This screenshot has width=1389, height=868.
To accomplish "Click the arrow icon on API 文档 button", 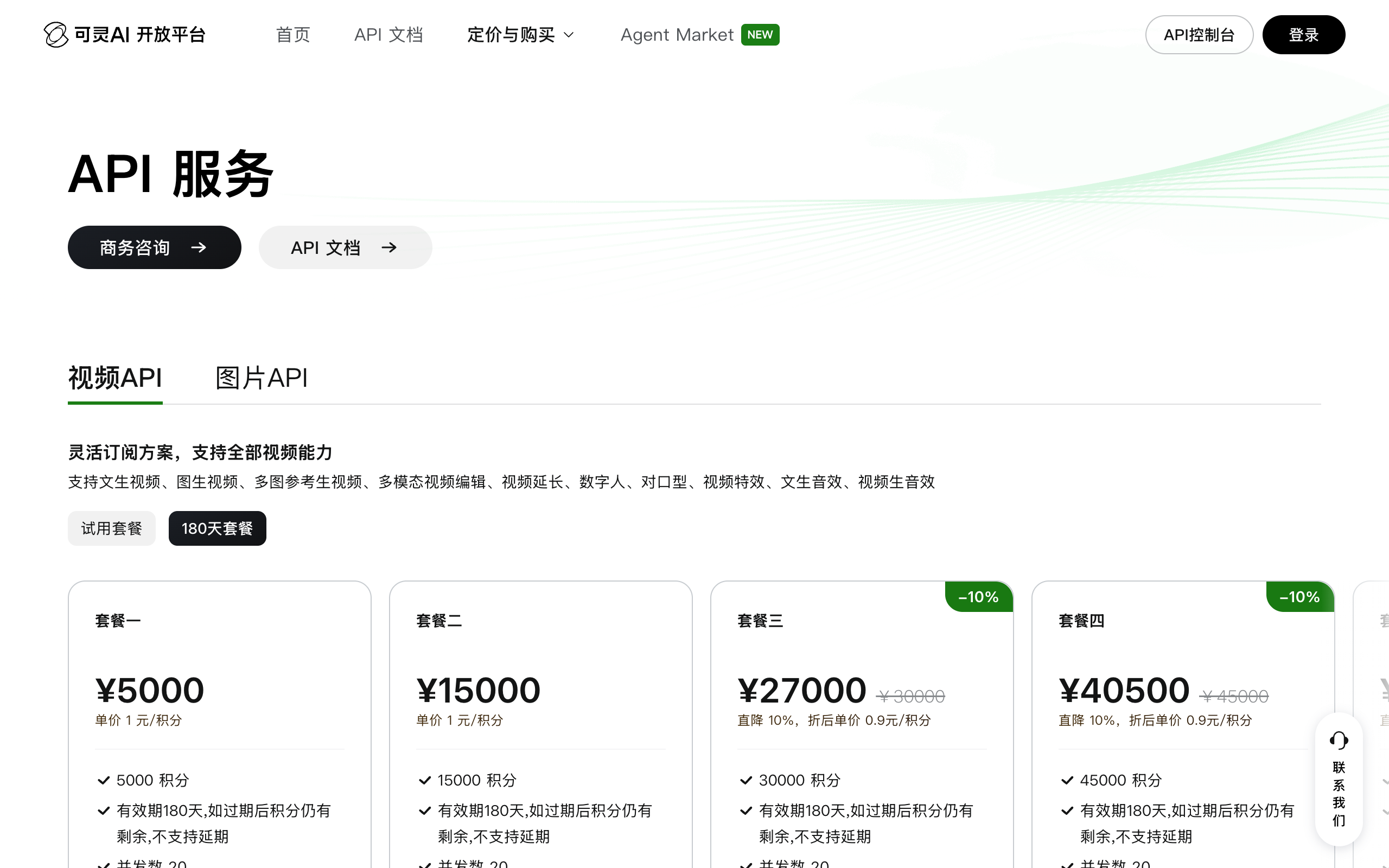I will (389, 247).
